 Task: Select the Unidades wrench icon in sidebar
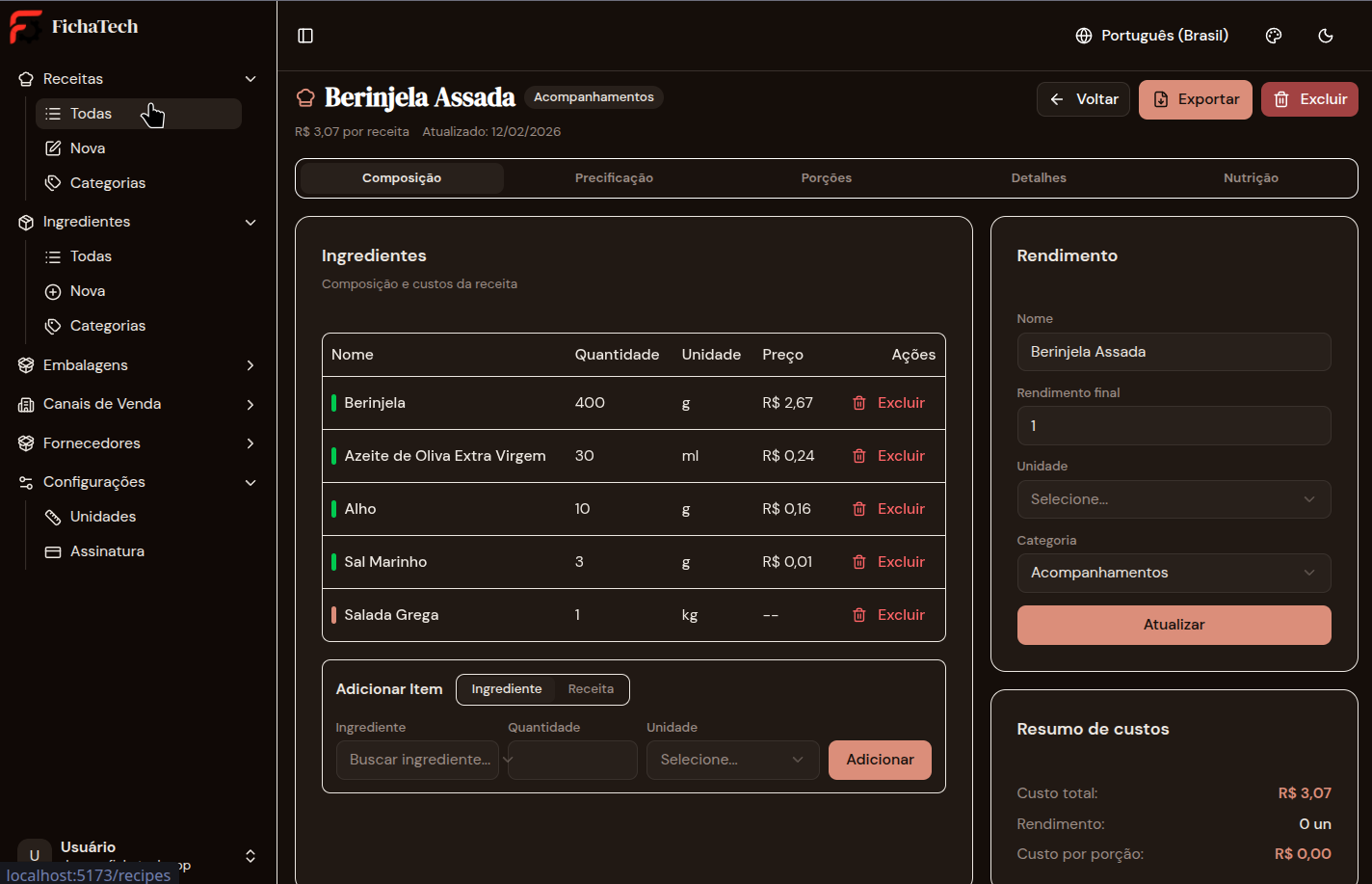point(53,517)
